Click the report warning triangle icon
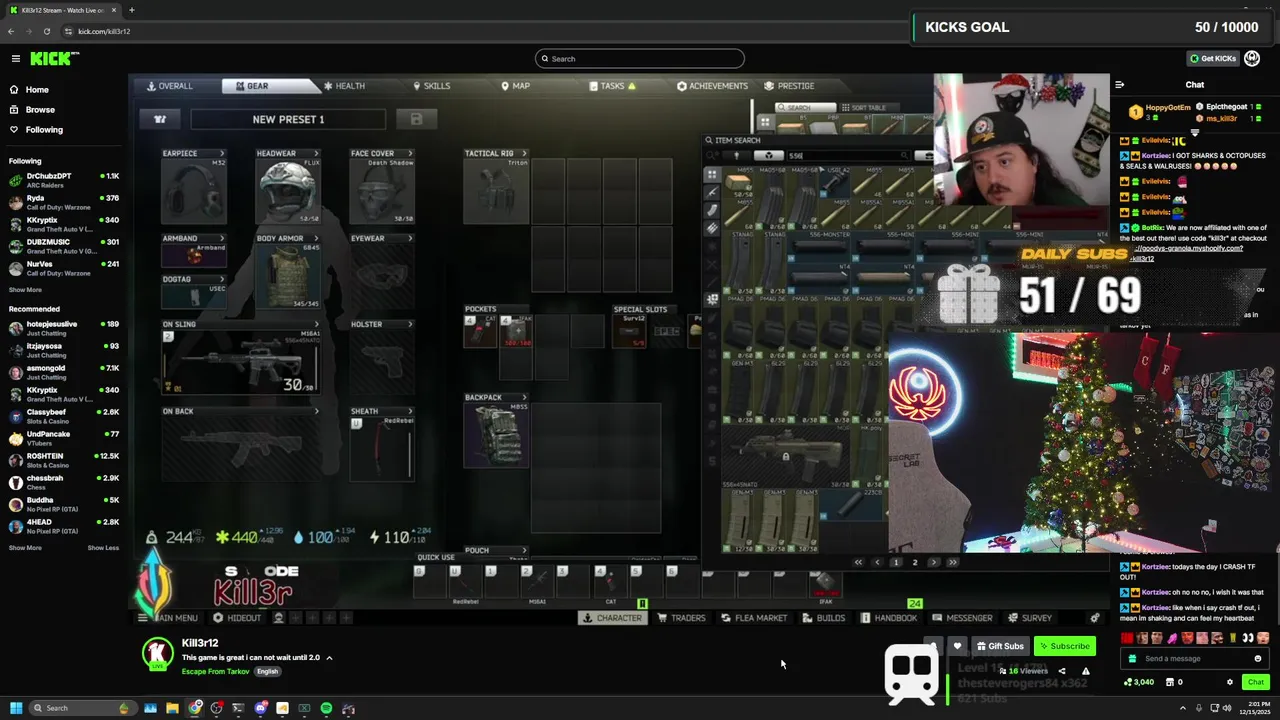Viewport: 1280px width, 720px height. [x=1085, y=671]
